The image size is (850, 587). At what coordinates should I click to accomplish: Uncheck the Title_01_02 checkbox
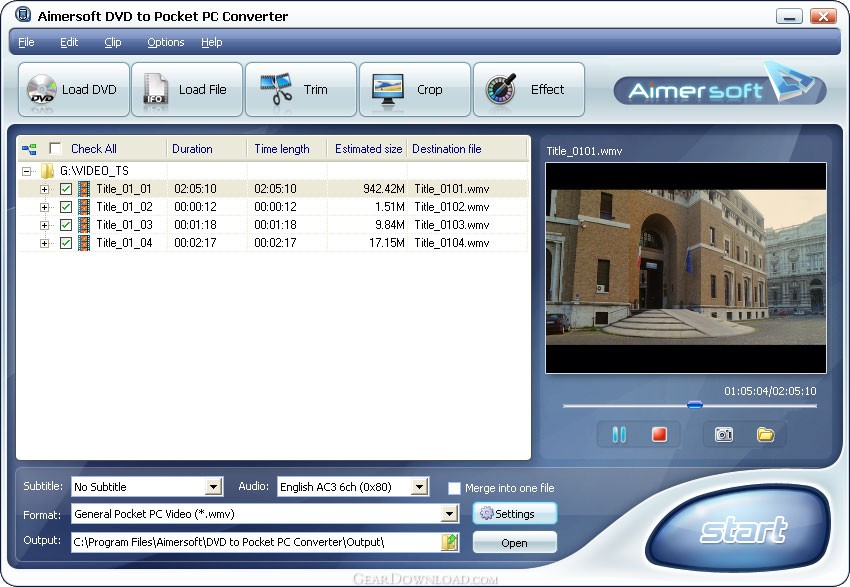[x=66, y=207]
